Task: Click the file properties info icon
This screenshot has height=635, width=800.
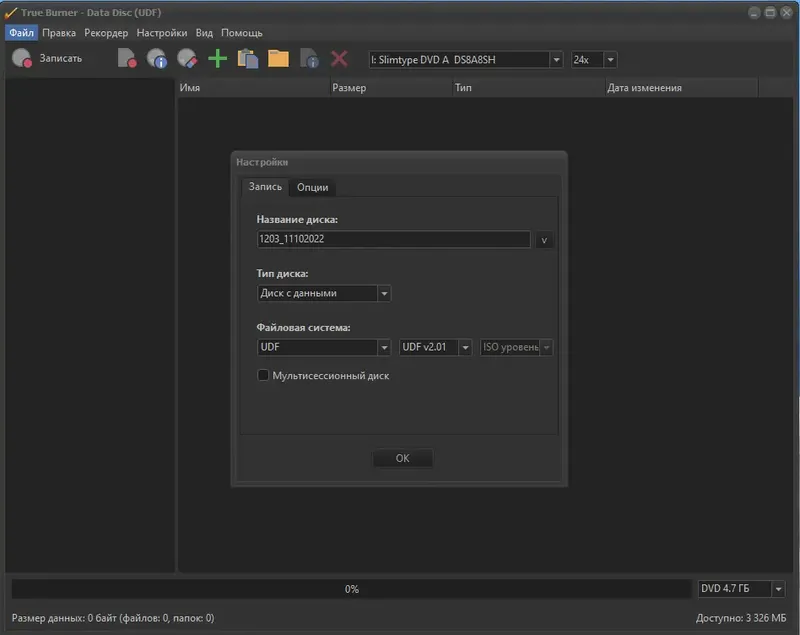Action: pyautogui.click(x=309, y=58)
